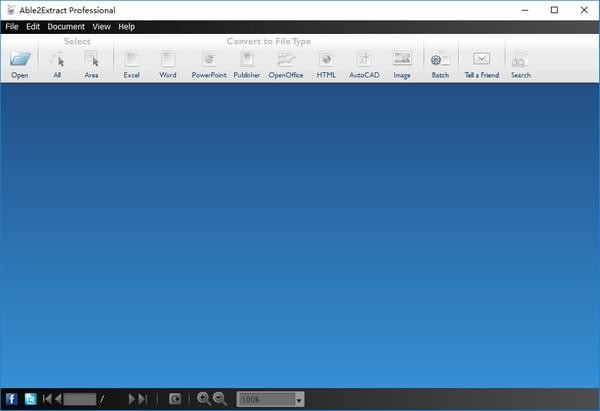Open the Help menu
600x411 pixels.
[x=127, y=26]
